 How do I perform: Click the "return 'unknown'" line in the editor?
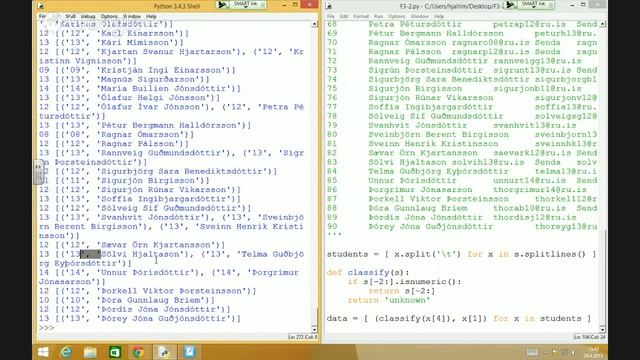click(x=389, y=300)
